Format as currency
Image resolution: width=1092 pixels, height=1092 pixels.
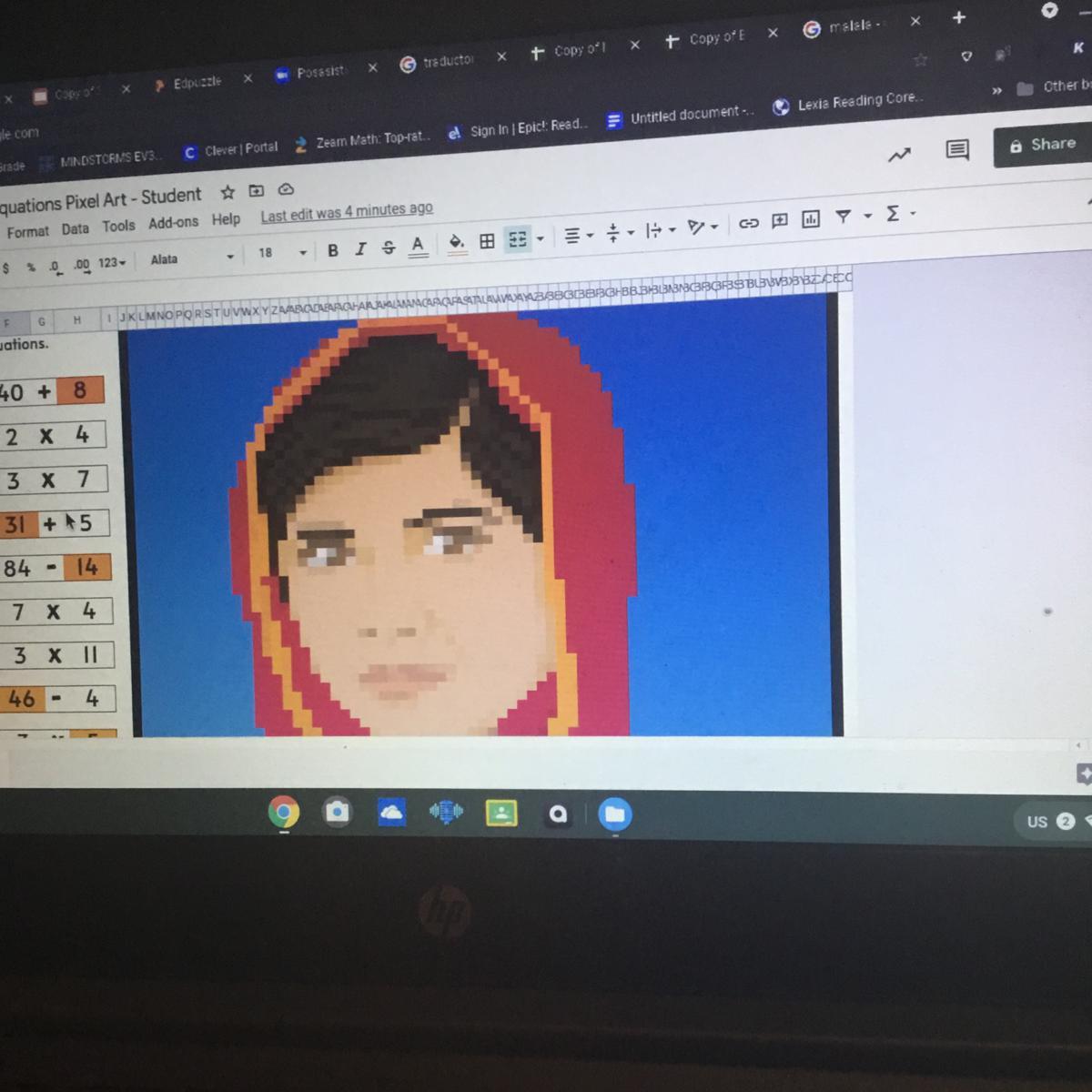6,268
